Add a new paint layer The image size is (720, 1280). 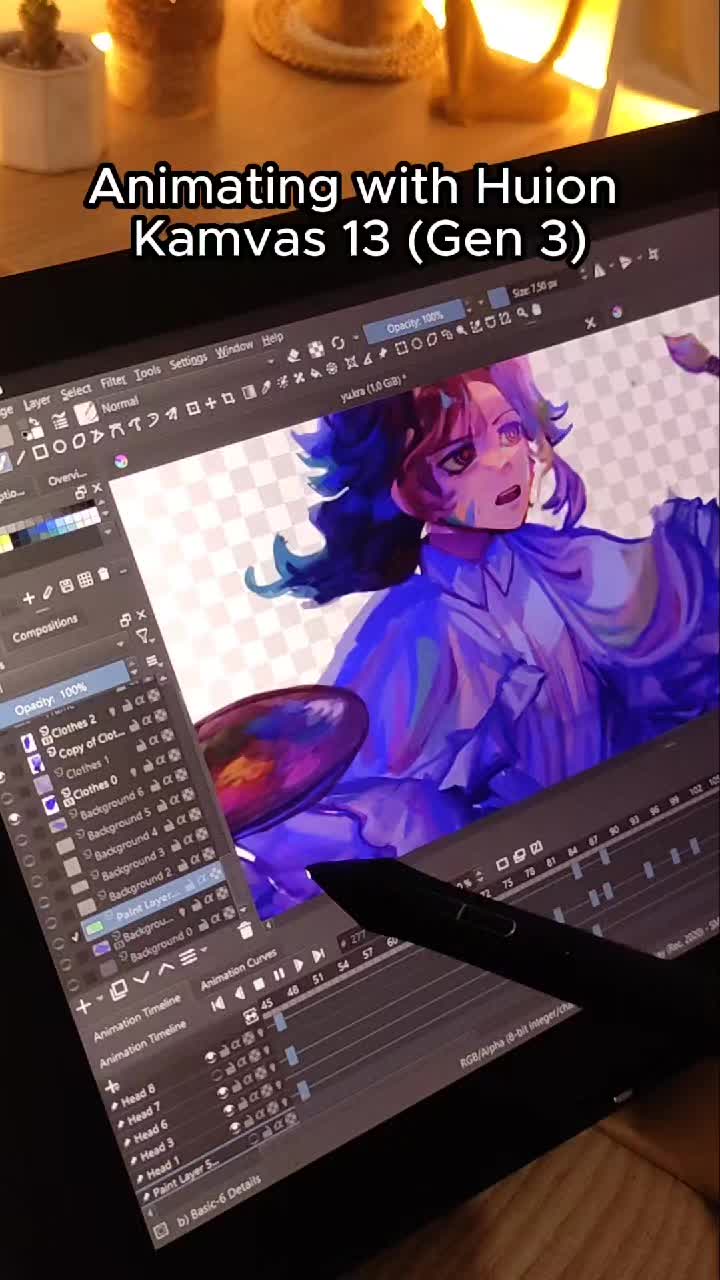[83, 1004]
